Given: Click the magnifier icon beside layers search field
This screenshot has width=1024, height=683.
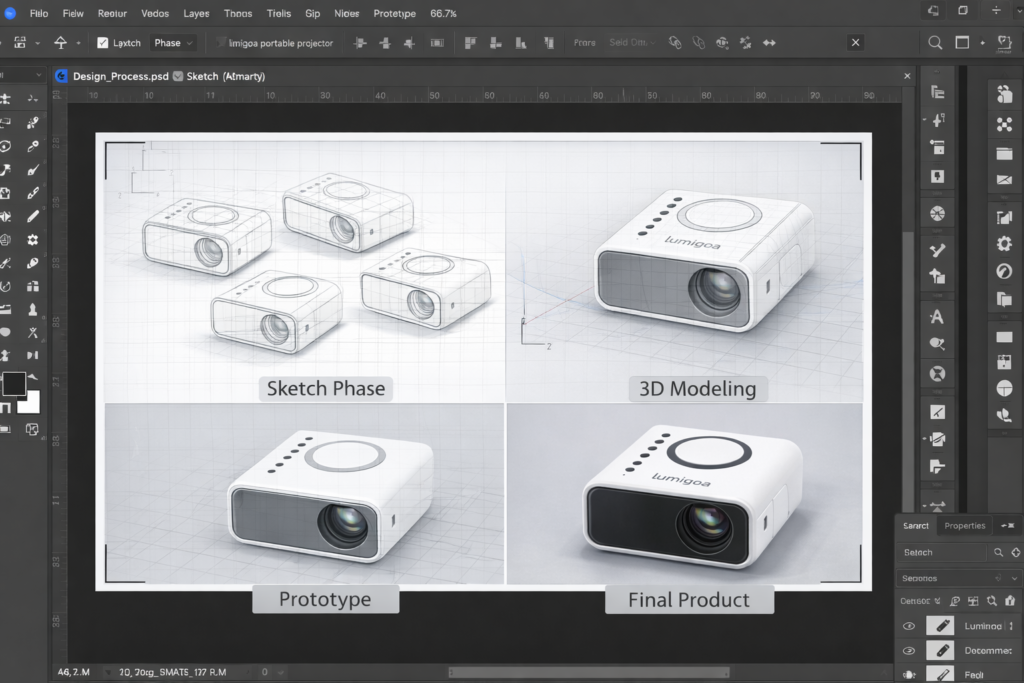Looking at the screenshot, I should [998, 552].
